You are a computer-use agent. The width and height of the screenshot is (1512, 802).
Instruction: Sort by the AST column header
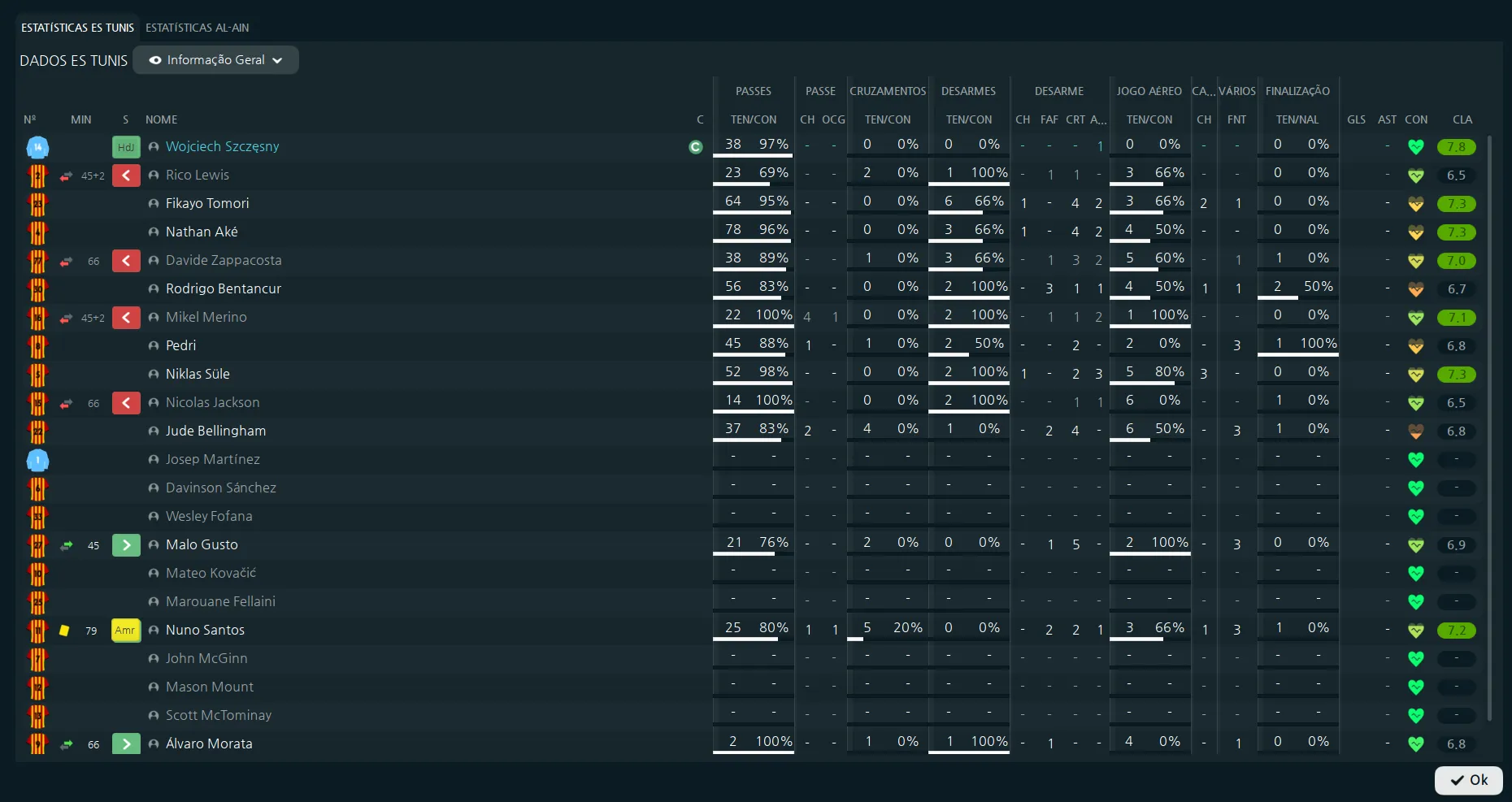pyautogui.click(x=1387, y=119)
